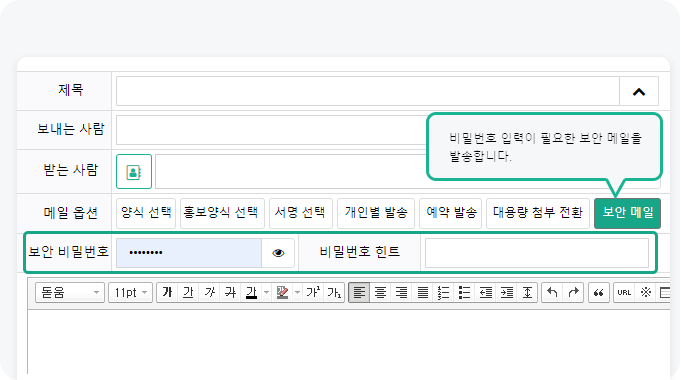Click the 비밀번호 힌트 label
The height and width of the screenshot is (380, 681).
[360, 252]
